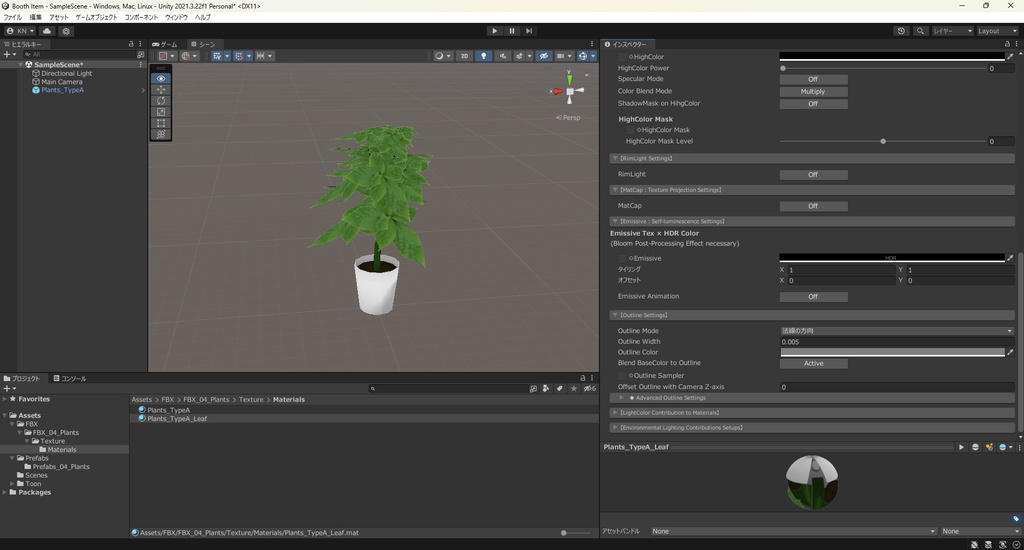Select the View (eye) tool in scene overlay

(x=161, y=78)
